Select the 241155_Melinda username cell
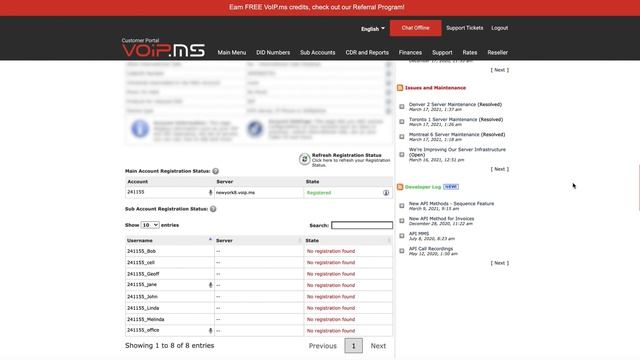The height and width of the screenshot is (360, 640). coord(169,320)
